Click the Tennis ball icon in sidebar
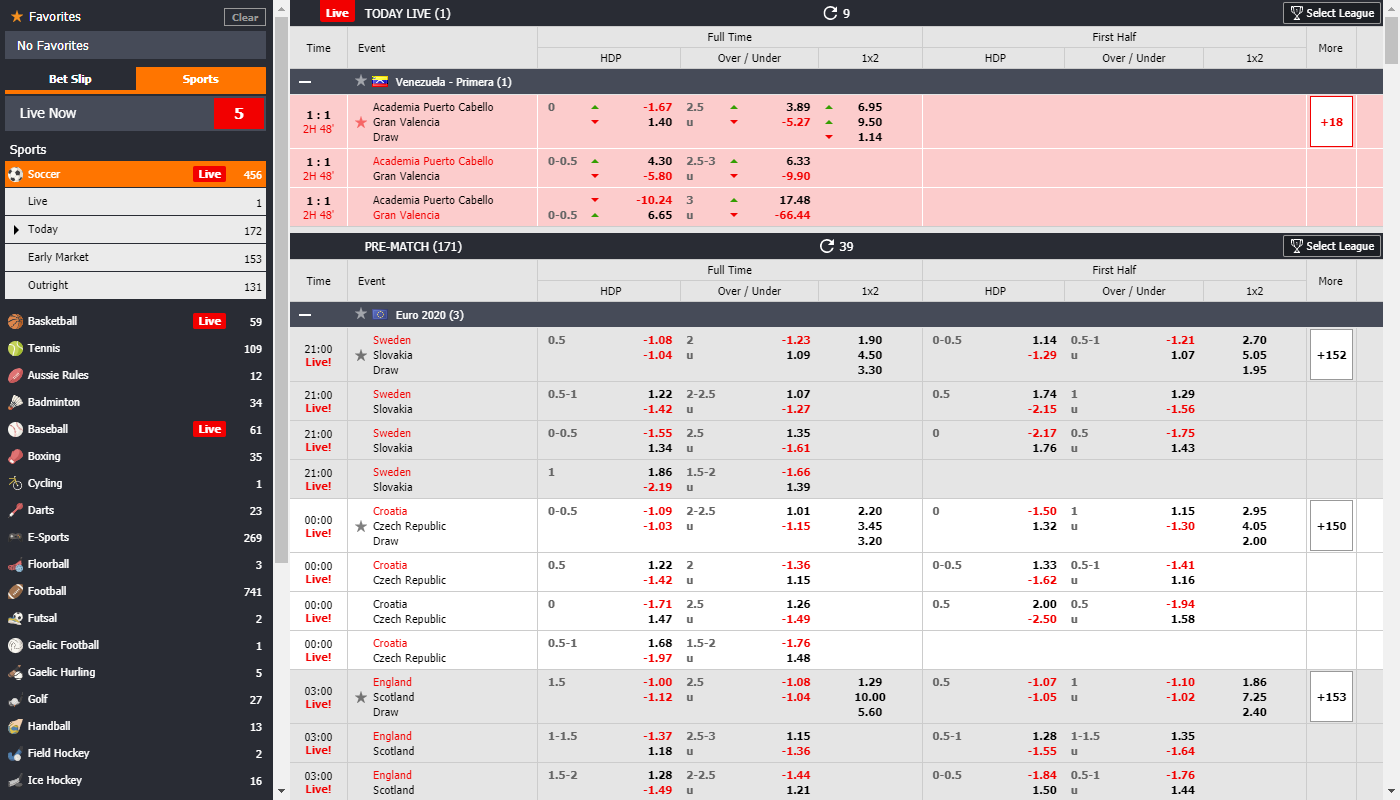The width and height of the screenshot is (1400, 800). [x=15, y=348]
